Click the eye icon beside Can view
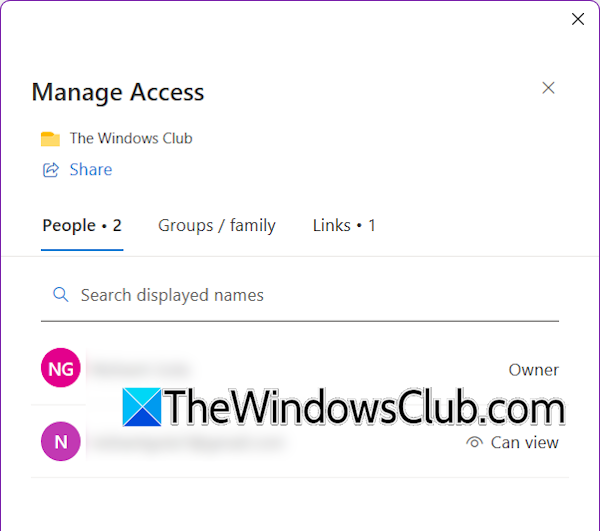The width and height of the screenshot is (600, 531). pos(474,442)
